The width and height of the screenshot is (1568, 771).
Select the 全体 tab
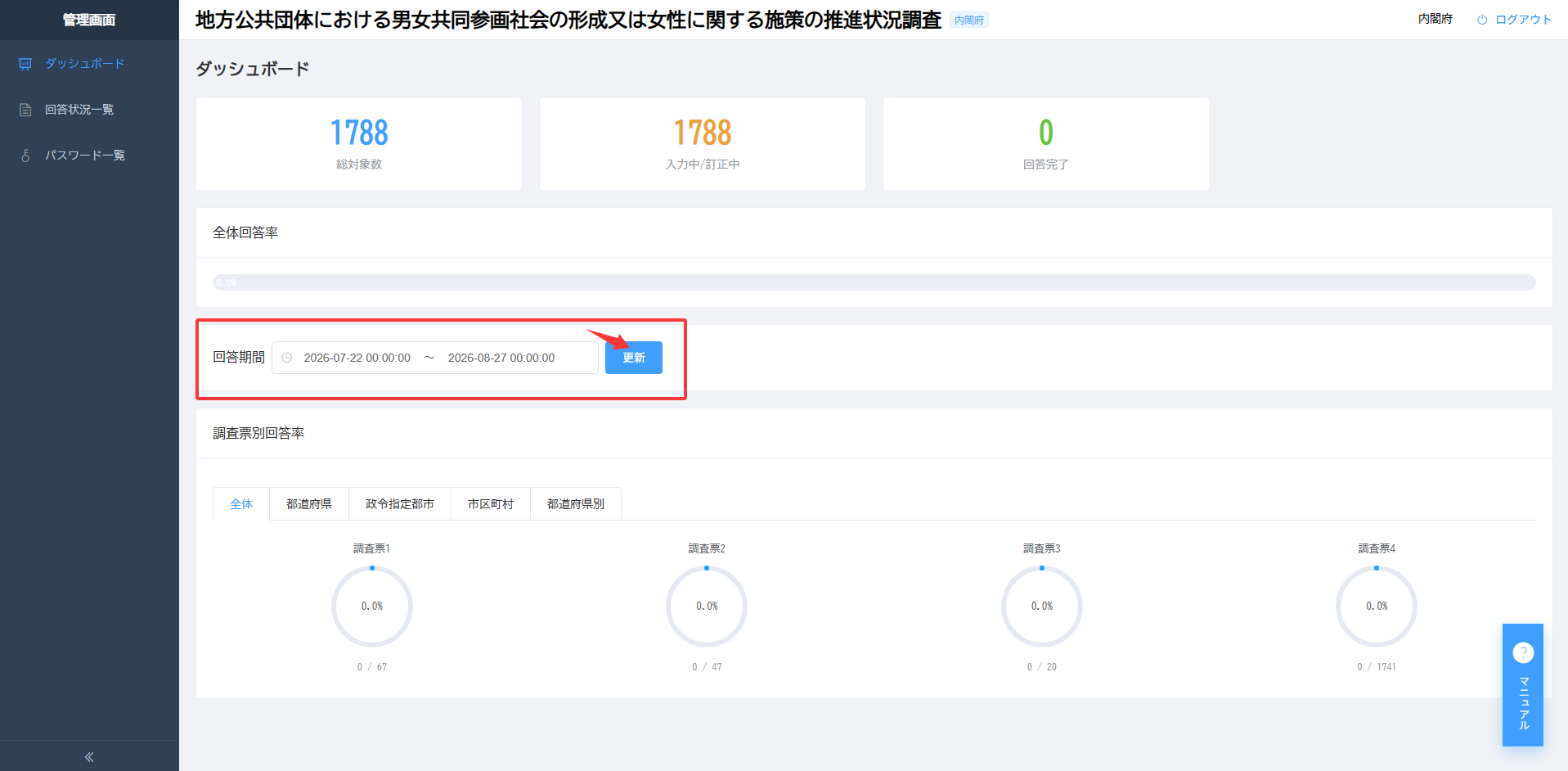[x=241, y=504]
